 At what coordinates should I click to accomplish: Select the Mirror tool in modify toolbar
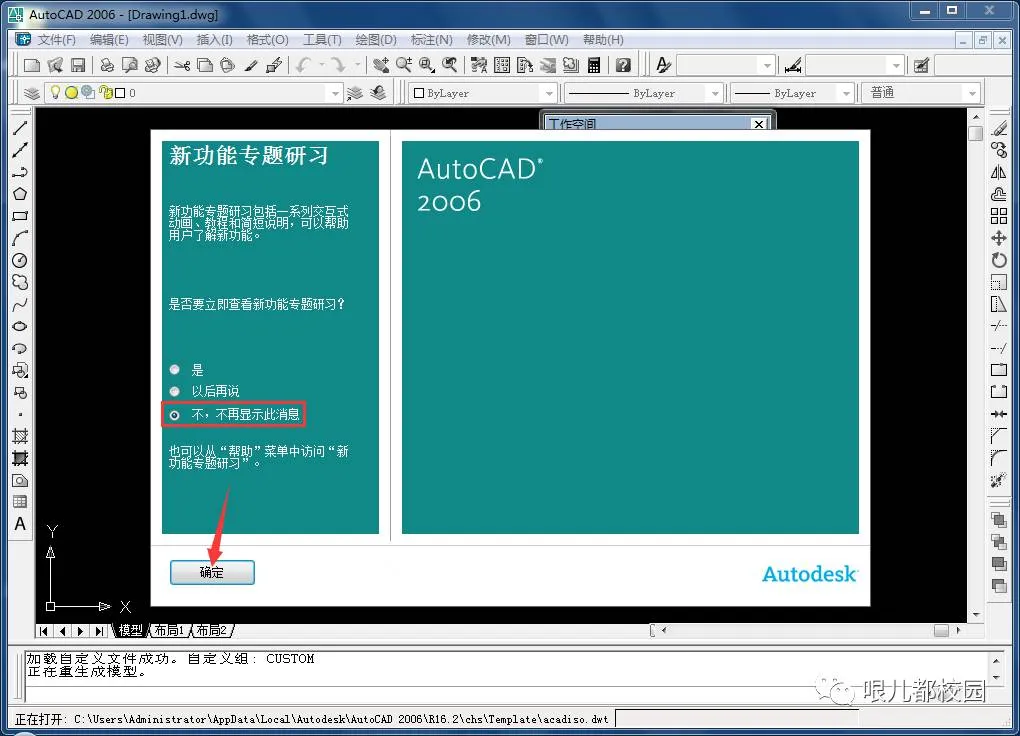pos(999,172)
